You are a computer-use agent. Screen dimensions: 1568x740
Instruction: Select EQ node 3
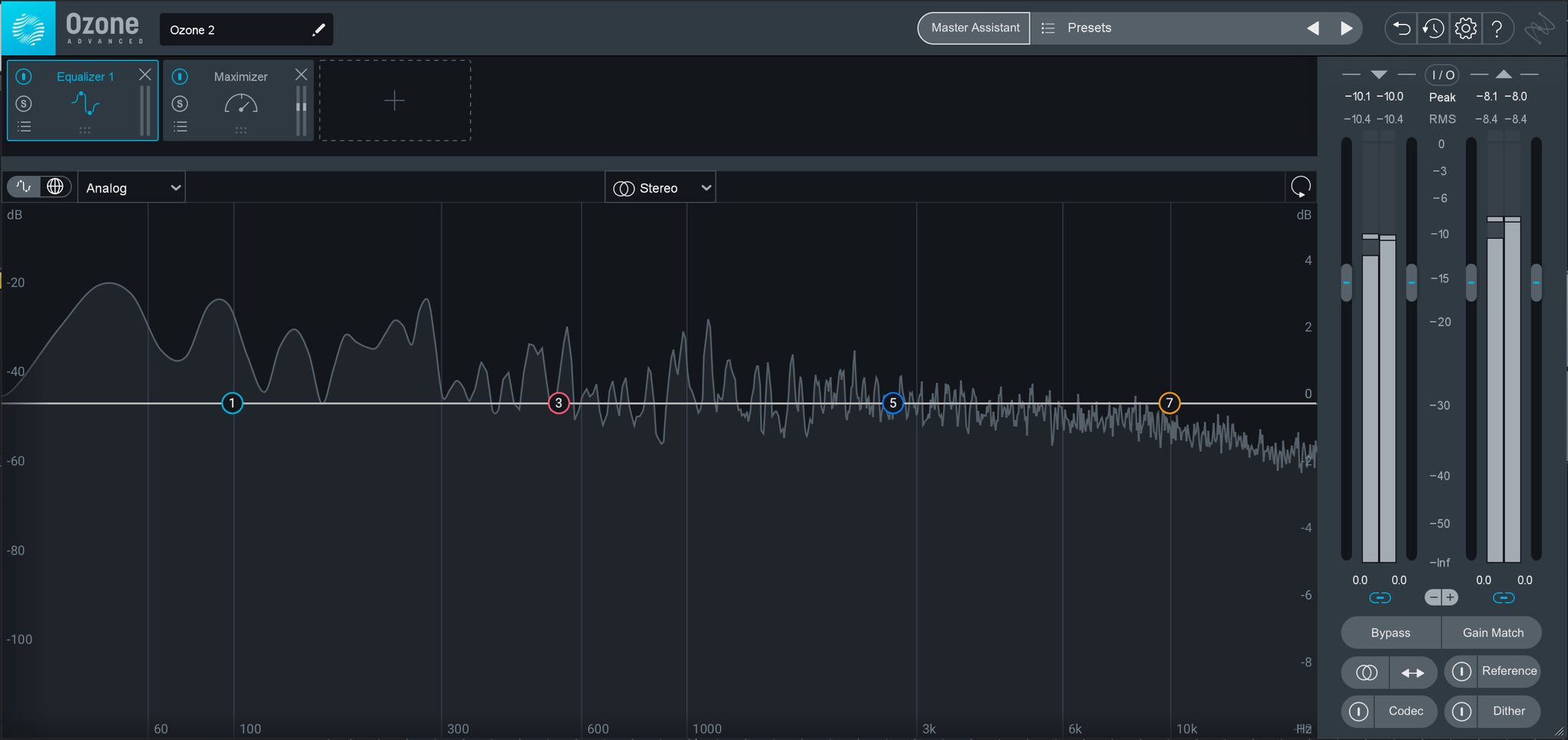[558, 403]
